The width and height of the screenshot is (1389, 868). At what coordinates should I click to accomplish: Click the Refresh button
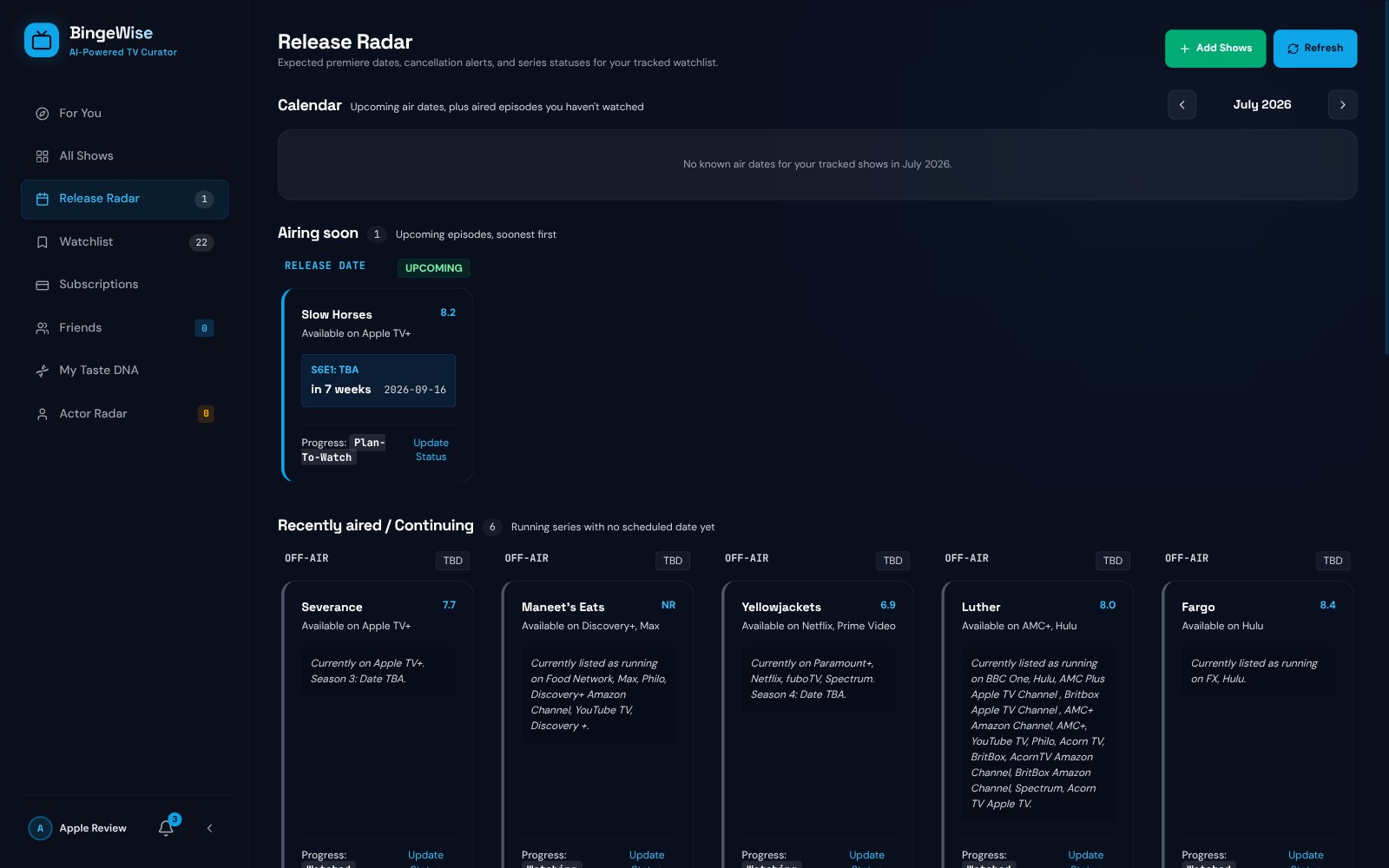[x=1315, y=49]
